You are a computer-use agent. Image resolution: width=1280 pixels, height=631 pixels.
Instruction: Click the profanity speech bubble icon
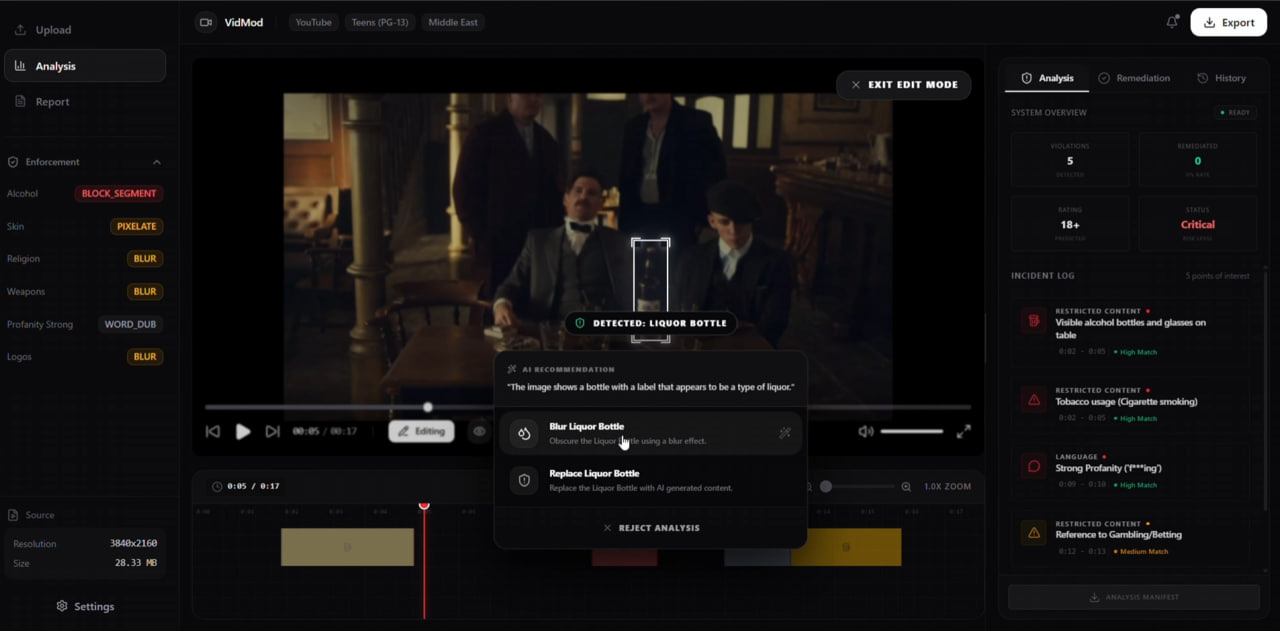[x=1033, y=467]
